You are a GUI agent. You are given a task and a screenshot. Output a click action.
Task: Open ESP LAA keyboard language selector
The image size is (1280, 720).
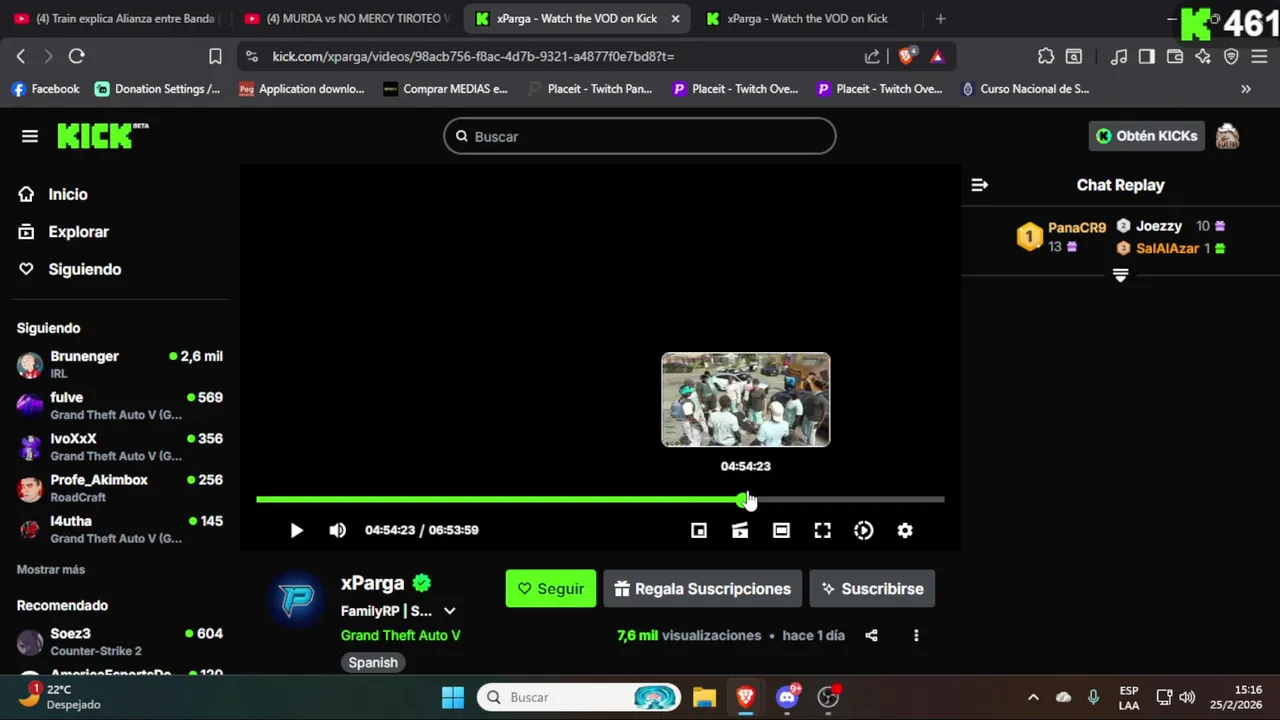[1129, 697]
